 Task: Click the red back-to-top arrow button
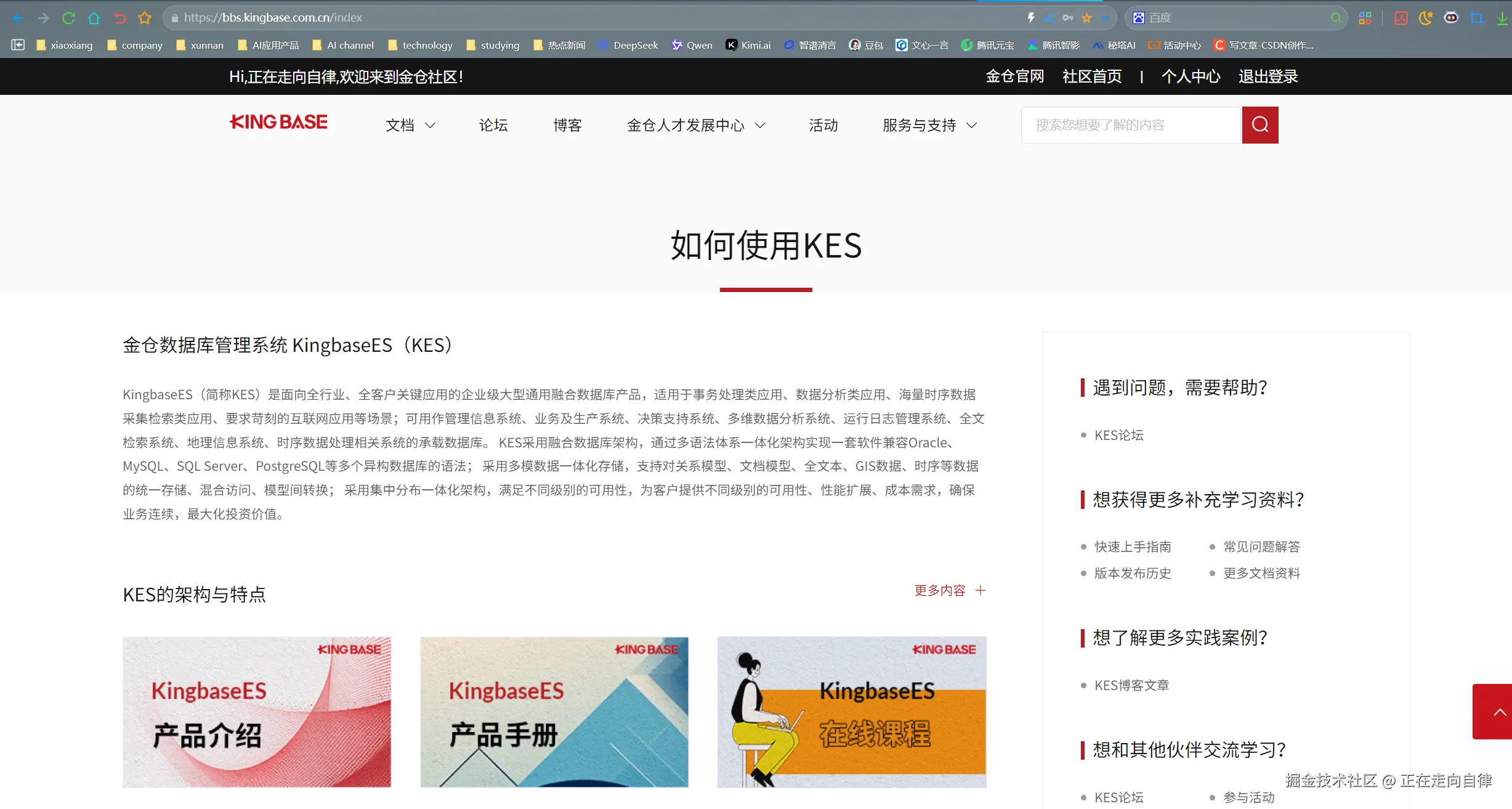(1492, 712)
